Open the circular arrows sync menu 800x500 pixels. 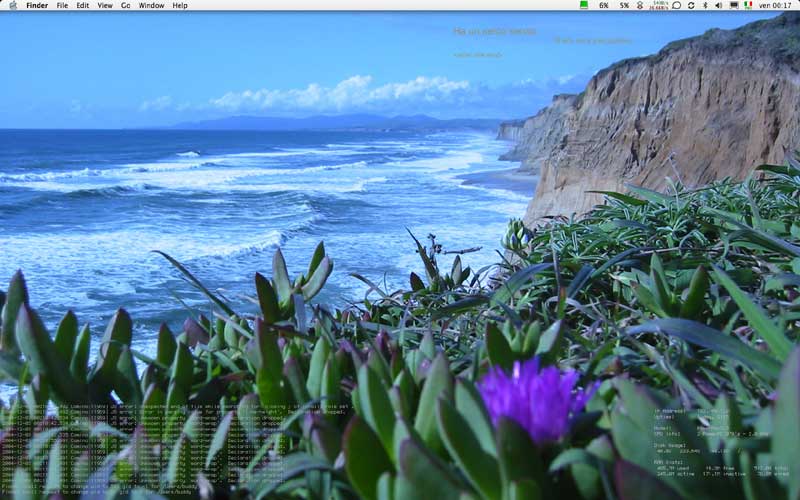(x=691, y=5)
